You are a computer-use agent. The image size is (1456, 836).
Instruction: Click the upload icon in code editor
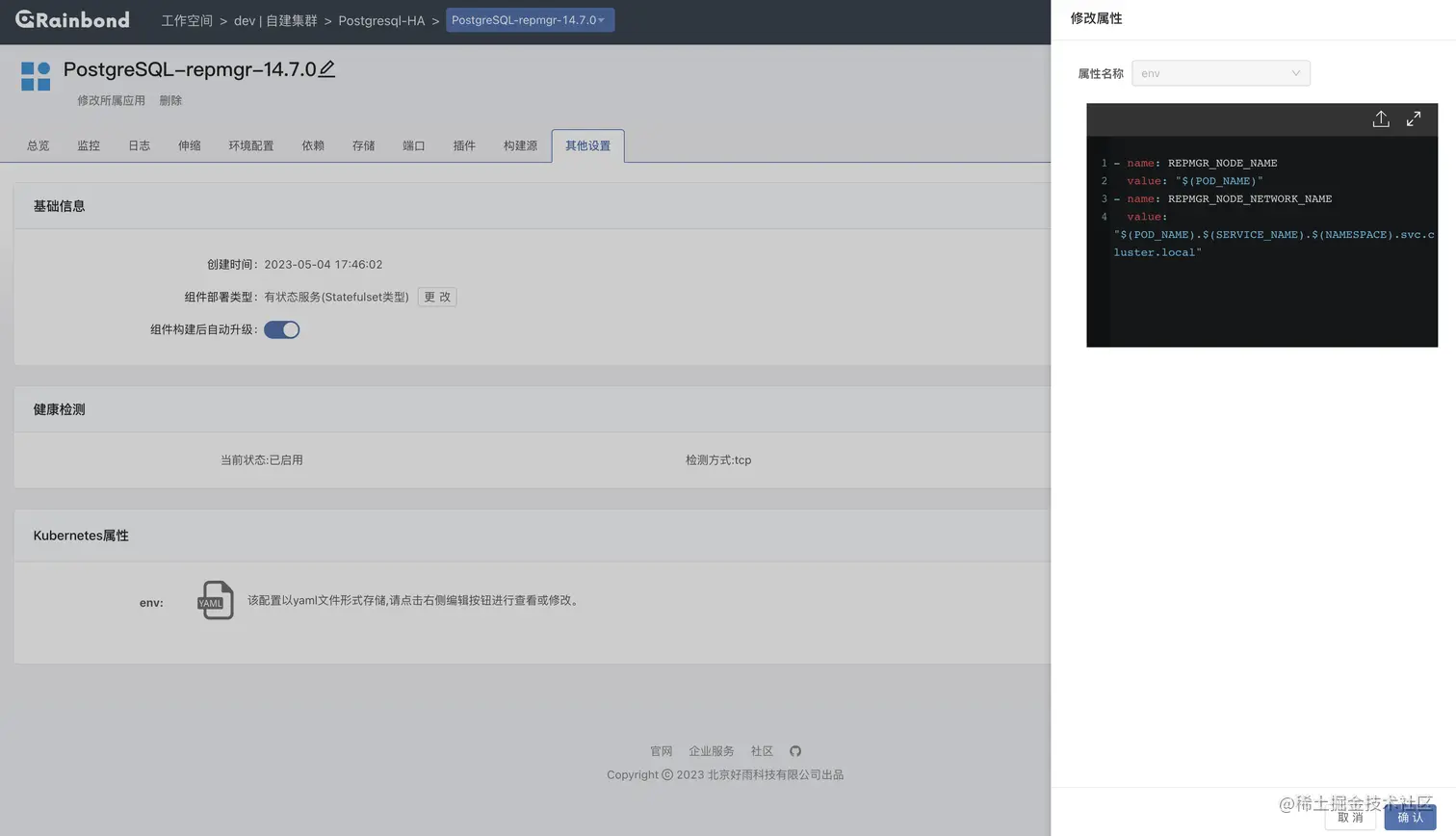(1381, 118)
